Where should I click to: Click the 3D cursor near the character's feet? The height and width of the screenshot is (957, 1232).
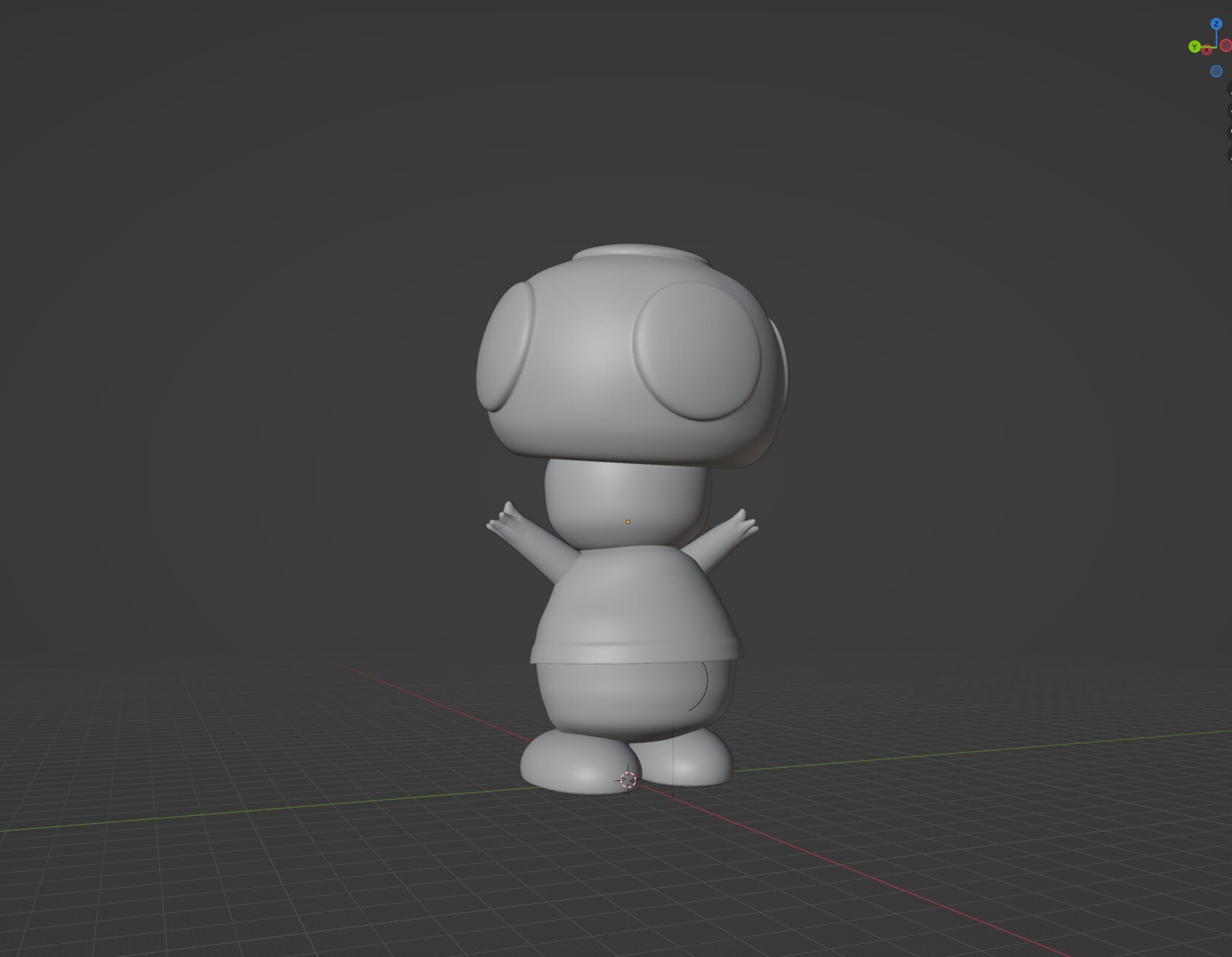pyautogui.click(x=627, y=779)
